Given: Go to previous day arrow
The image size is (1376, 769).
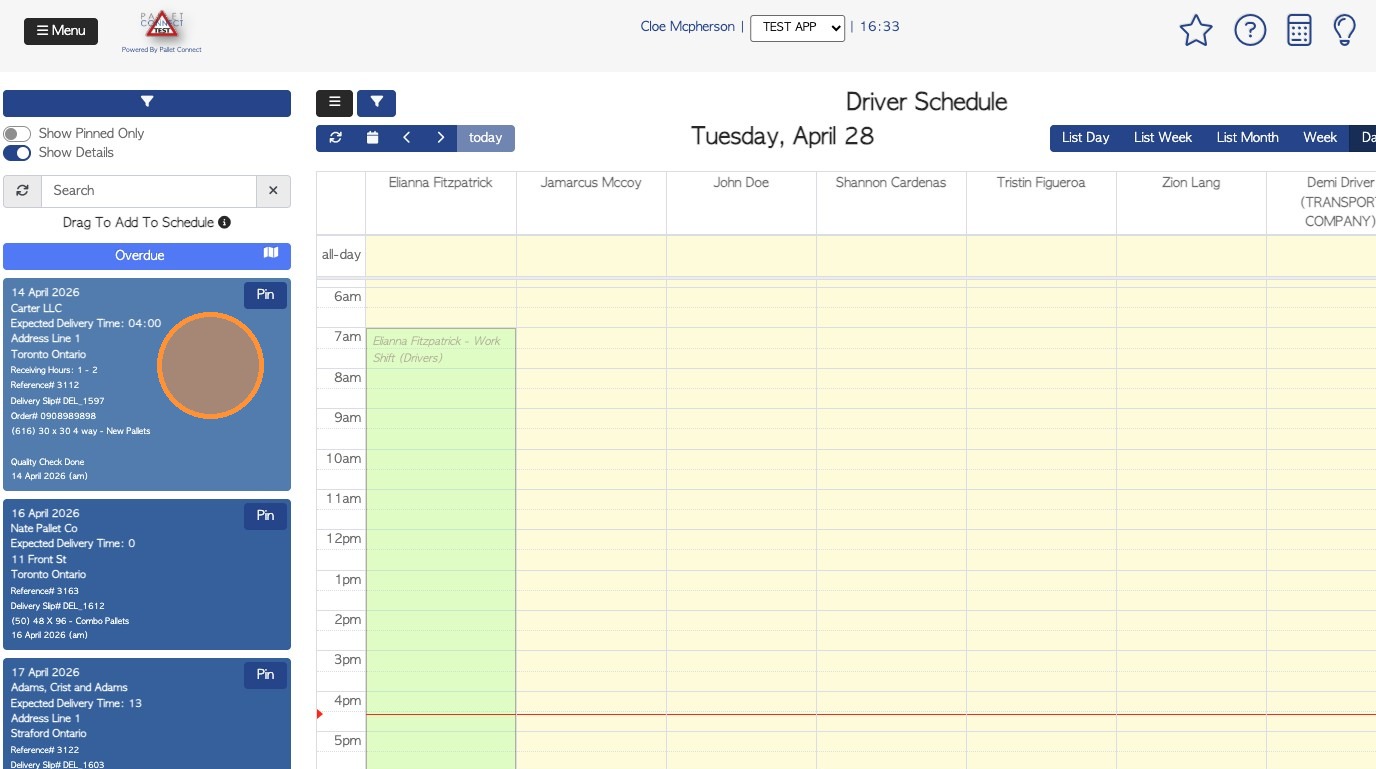Looking at the screenshot, I should [x=406, y=138].
